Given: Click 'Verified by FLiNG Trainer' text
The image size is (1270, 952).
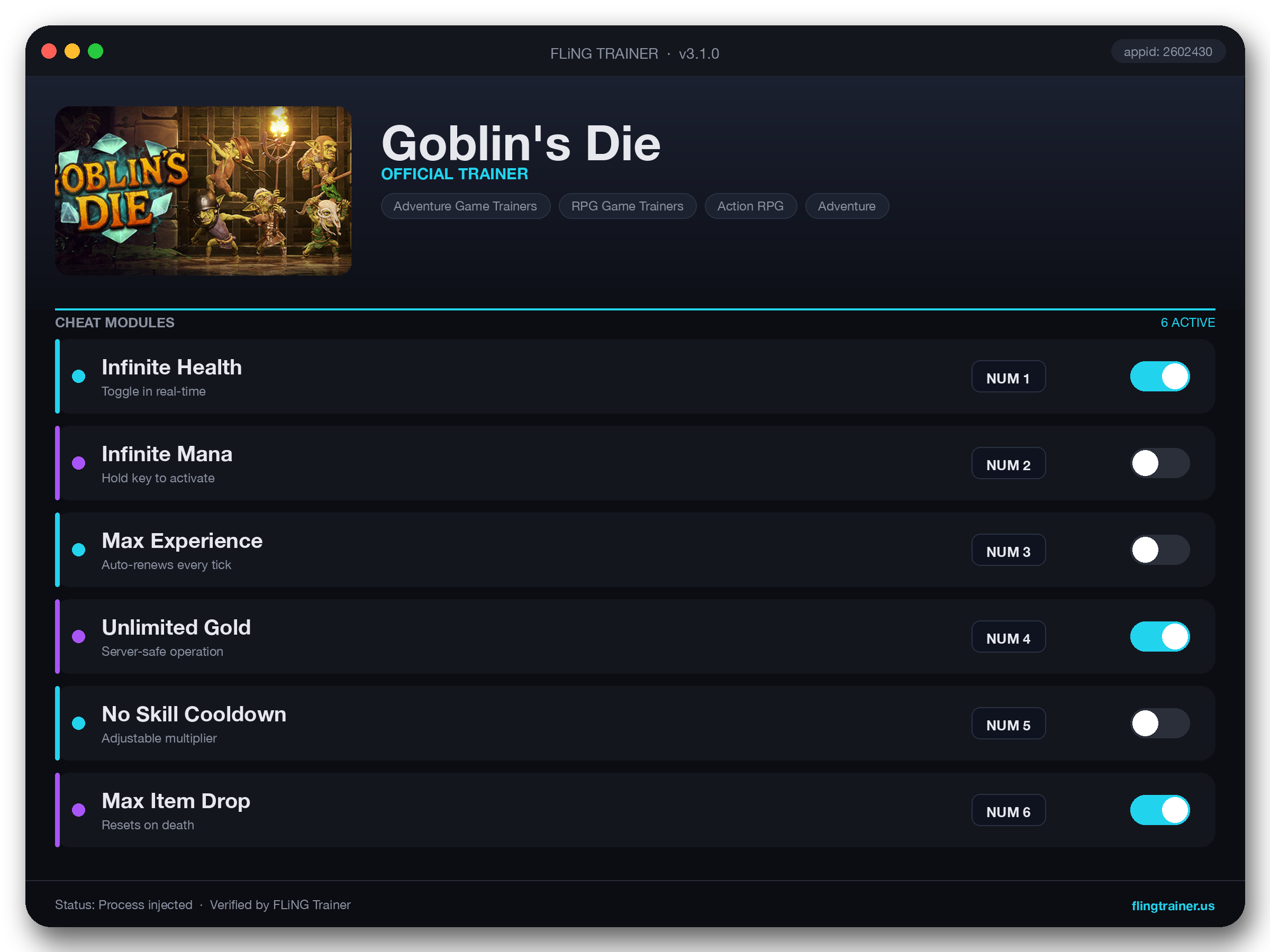Looking at the screenshot, I should click(x=280, y=905).
